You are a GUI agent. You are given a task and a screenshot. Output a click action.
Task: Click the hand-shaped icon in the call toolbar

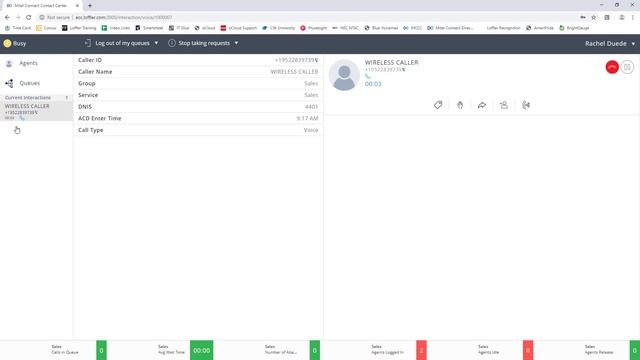(460, 105)
